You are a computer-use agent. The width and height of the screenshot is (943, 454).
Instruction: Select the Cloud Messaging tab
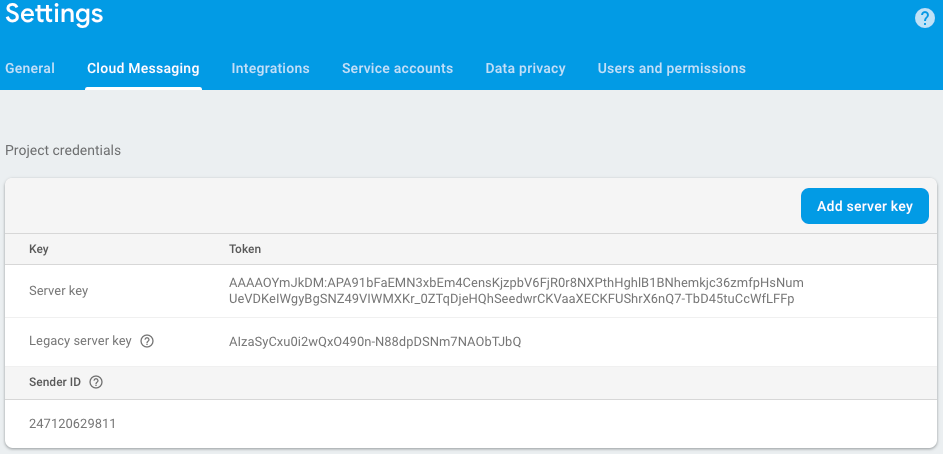coord(143,68)
